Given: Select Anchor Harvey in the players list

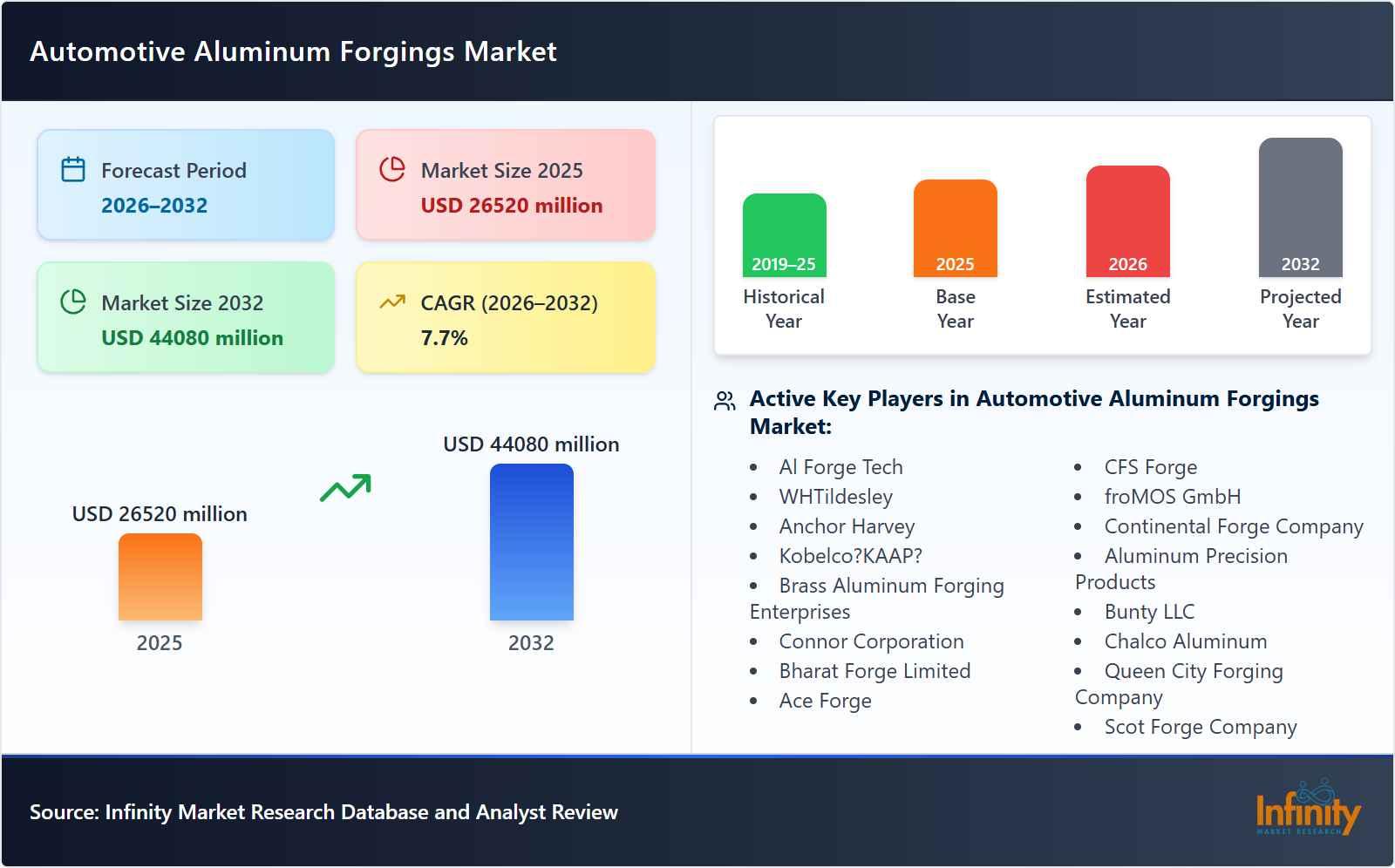Looking at the screenshot, I should tap(847, 526).
